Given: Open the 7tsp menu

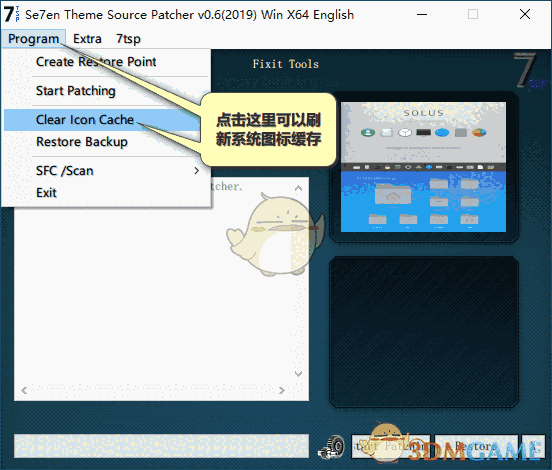Looking at the screenshot, I should point(128,39).
